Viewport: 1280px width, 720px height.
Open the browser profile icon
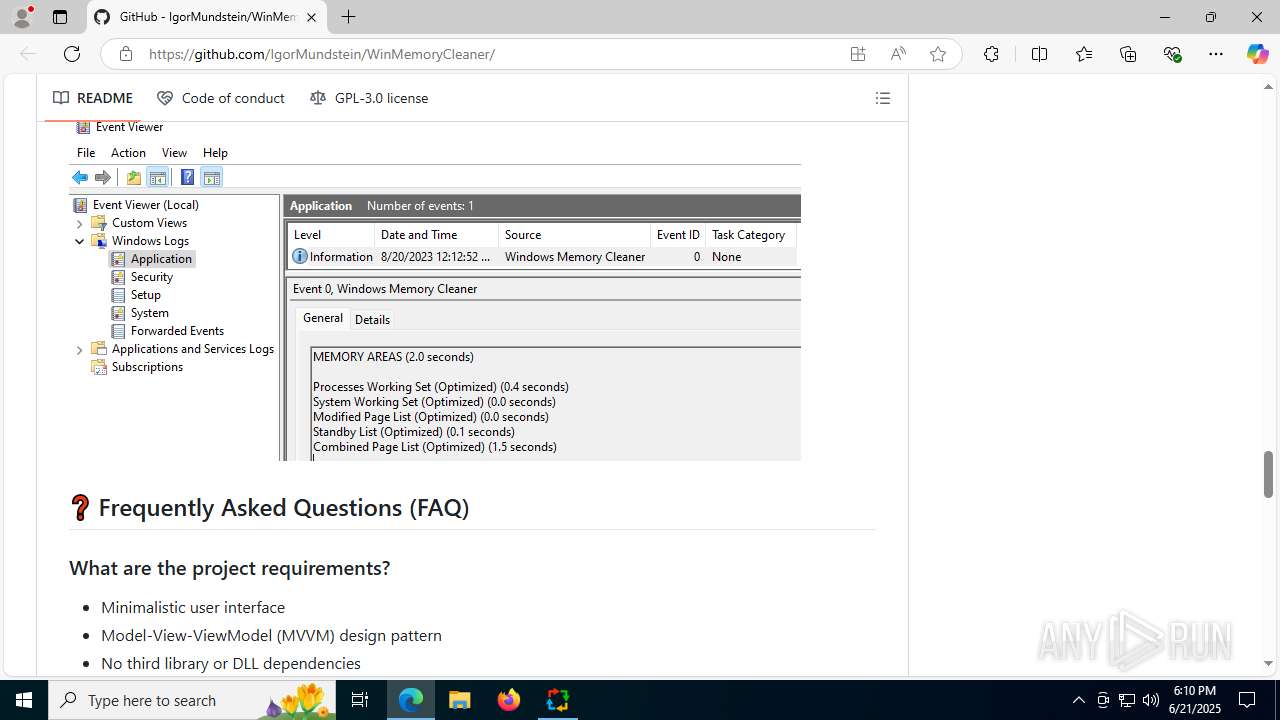coord(21,17)
